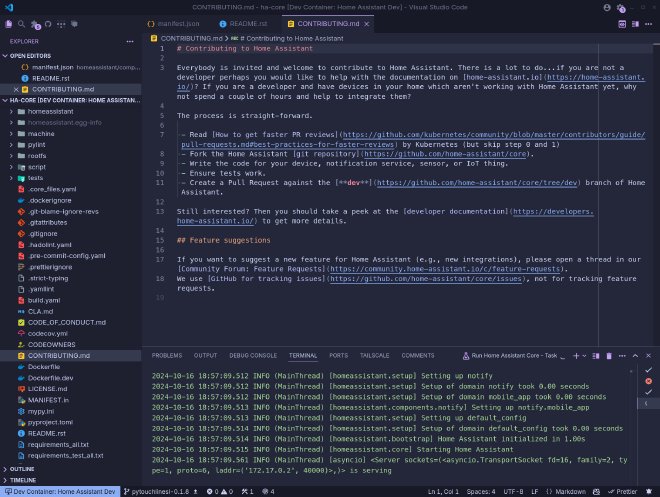Change encoding UTF-8

(513, 492)
